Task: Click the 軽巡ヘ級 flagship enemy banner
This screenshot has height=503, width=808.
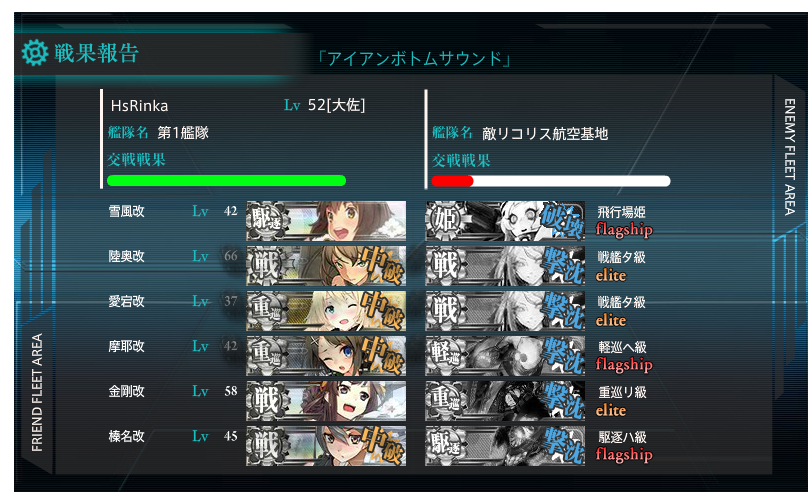Action: click(x=505, y=356)
